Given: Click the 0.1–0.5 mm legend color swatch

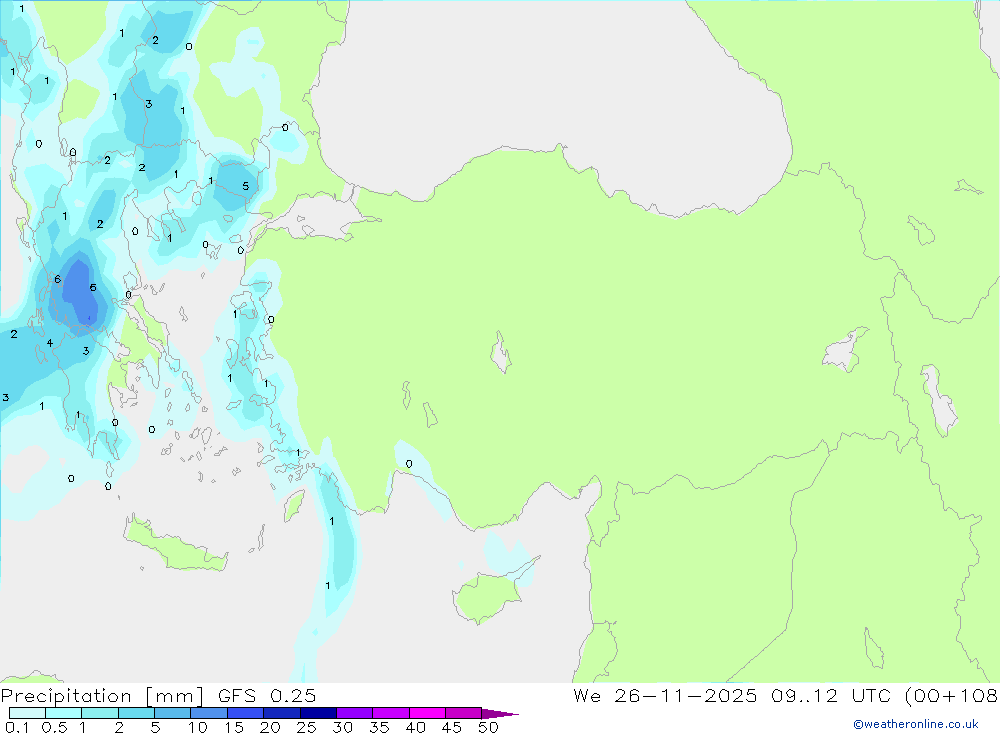Looking at the screenshot, I should coord(27,713).
